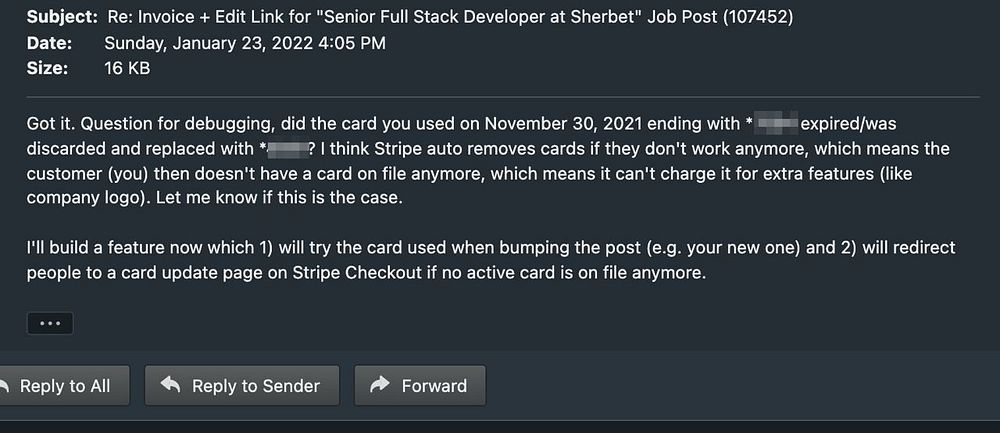This screenshot has height=433, width=1000.
Task: Click the Subject field label
Action: pos(62,17)
